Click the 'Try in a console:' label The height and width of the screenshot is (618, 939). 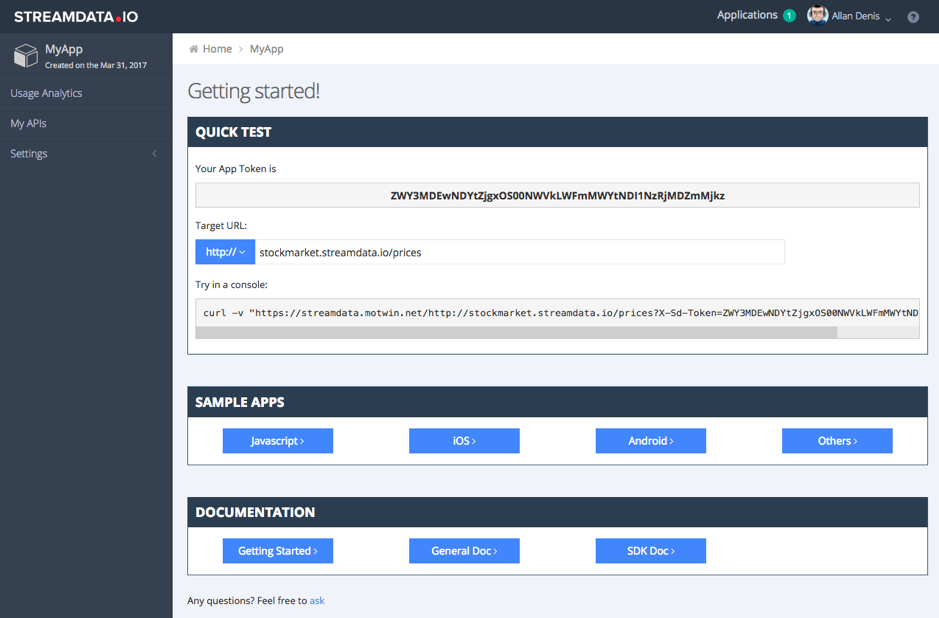pos(231,285)
